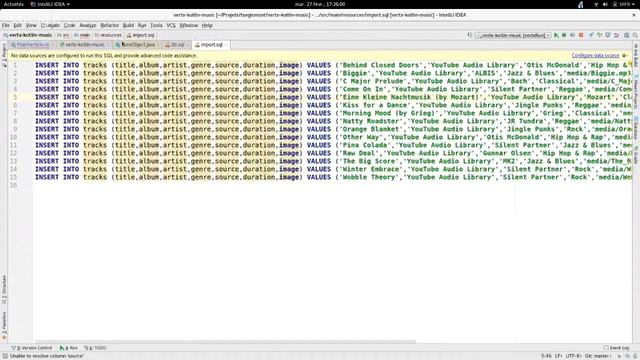Open the Project Structure icon
The width and height of the screenshot is (640, 360).
tap(627, 36)
